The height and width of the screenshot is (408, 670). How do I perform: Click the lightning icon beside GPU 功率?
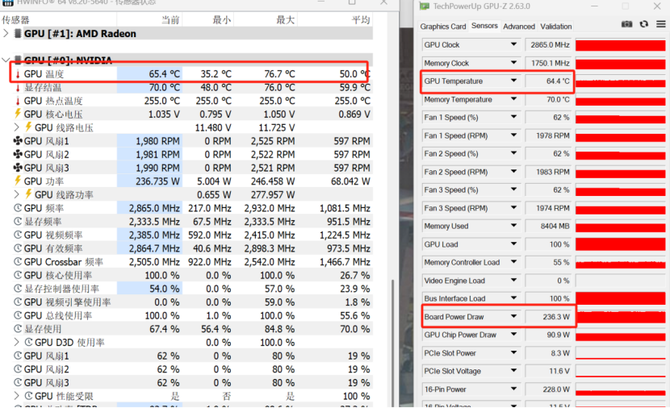click(x=18, y=181)
